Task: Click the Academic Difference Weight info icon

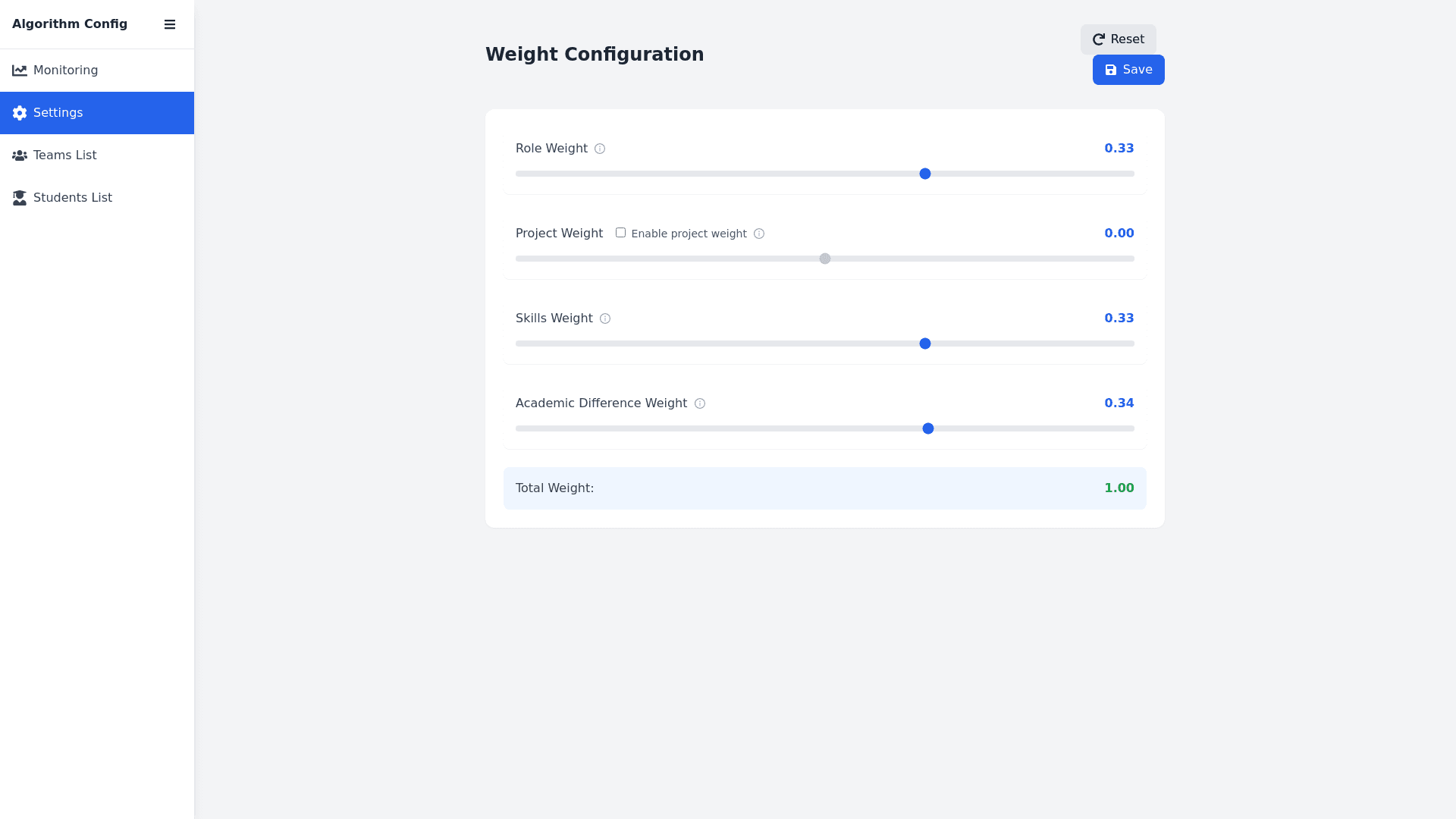Action: 700,403
